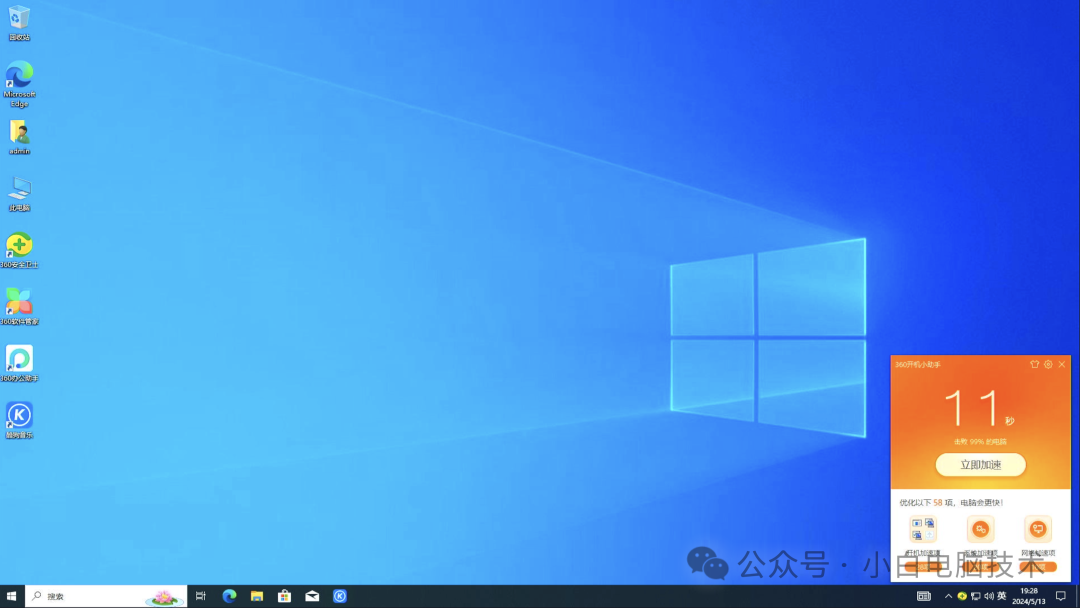Open the volume control tray icon
Image resolution: width=1080 pixels, height=608 pixels.
click(989, 596)
